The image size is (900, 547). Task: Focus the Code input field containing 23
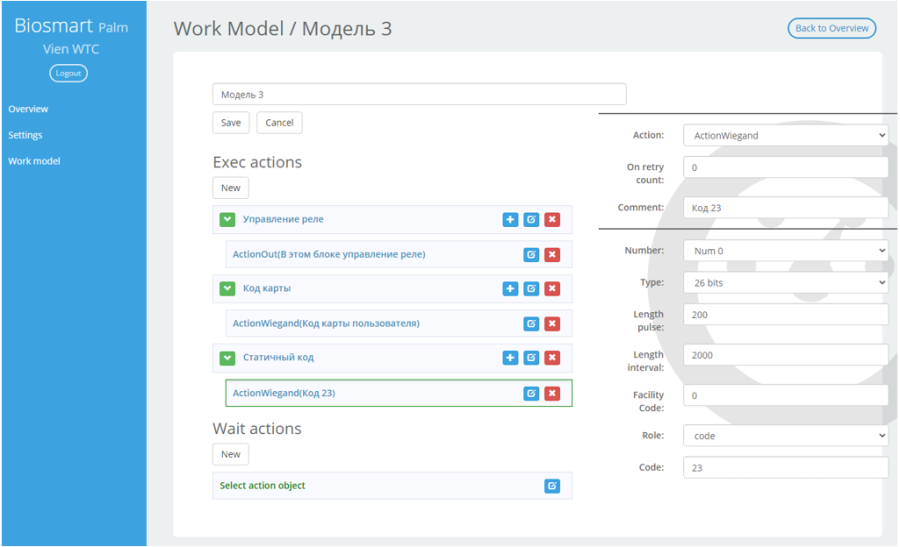click(785, 468)
